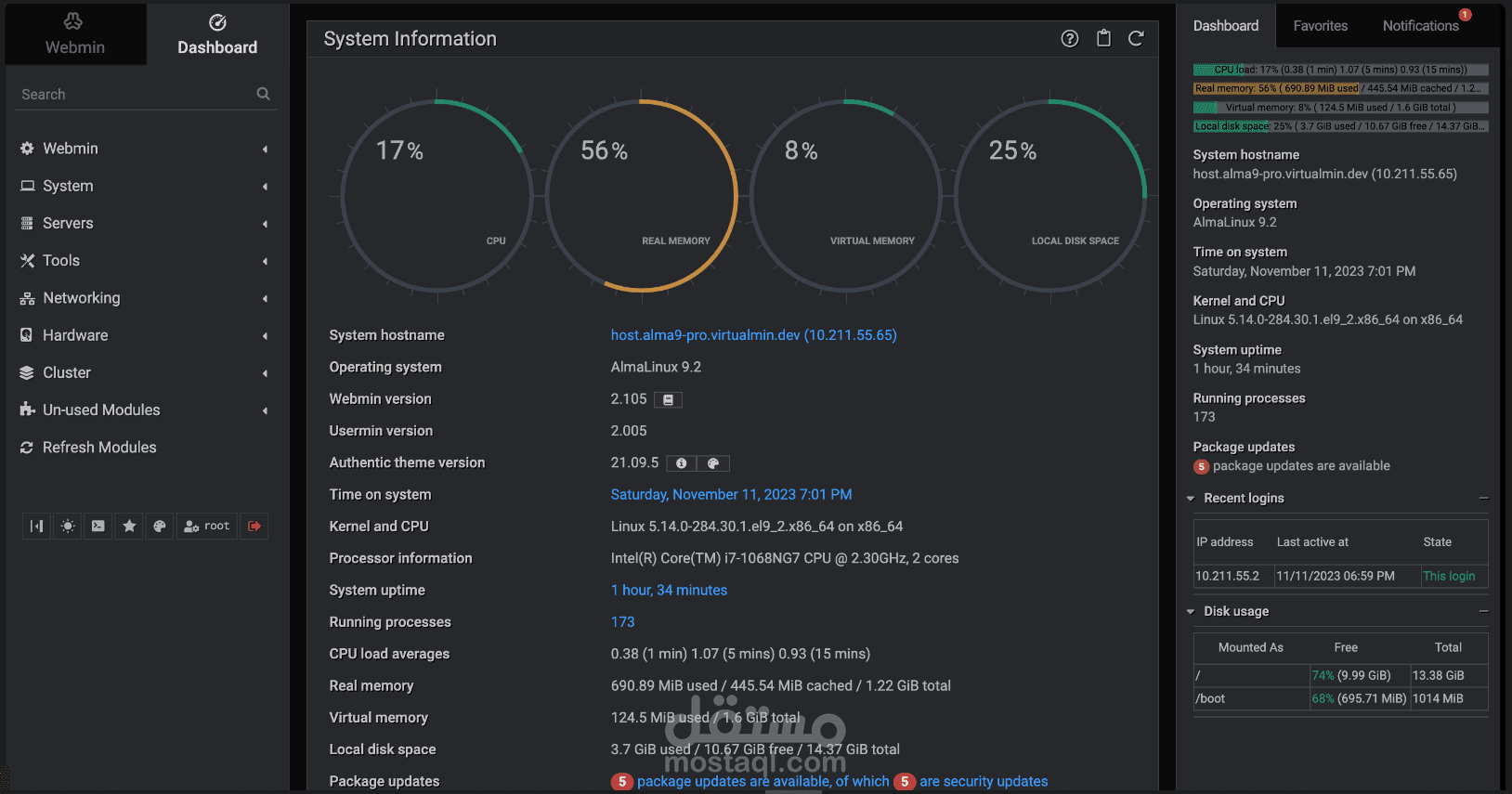Click the Saturday, November 11, 2023 time link
Screen dimensions: 1512x794
(x=731, y=495)
